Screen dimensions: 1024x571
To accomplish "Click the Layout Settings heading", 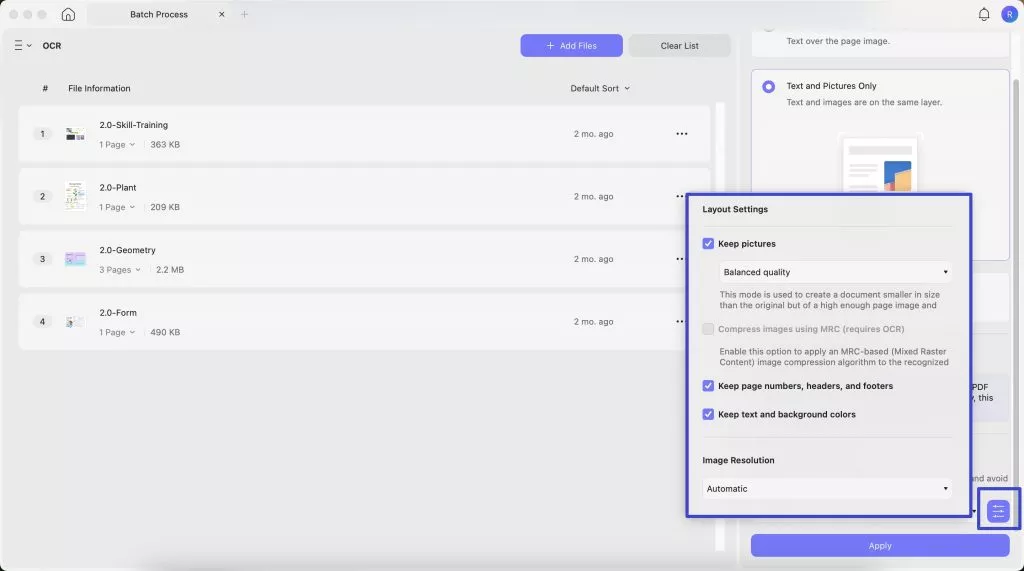I will [x=735, y=209].
